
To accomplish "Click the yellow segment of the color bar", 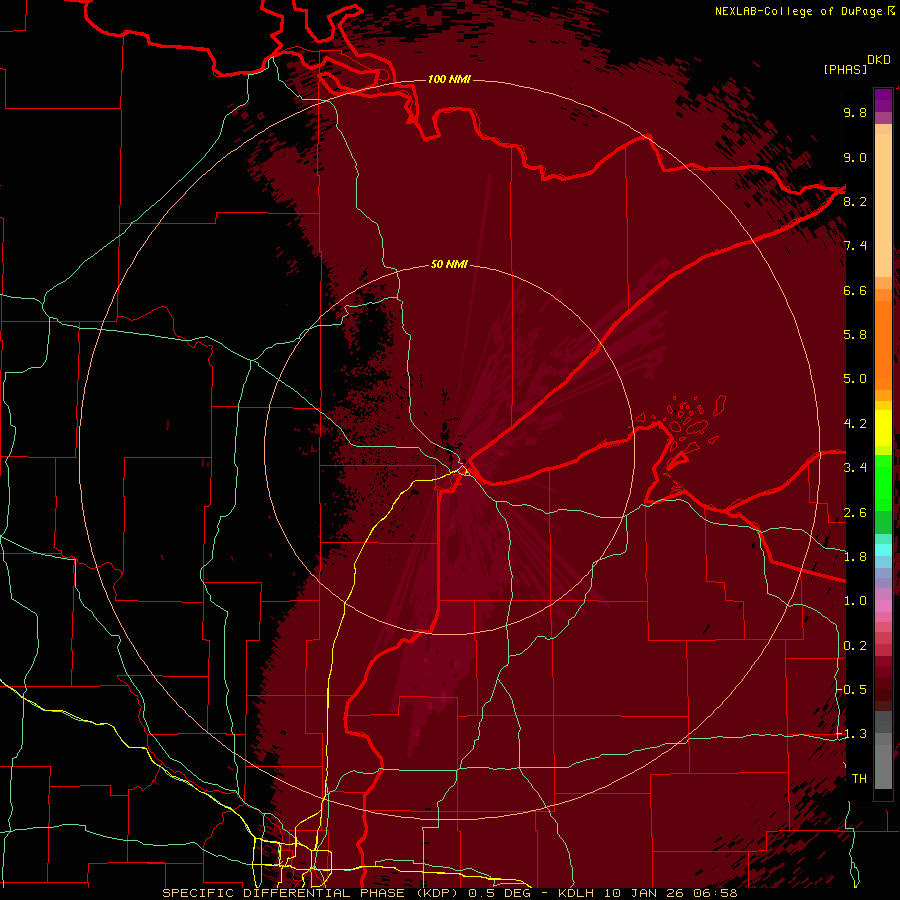I will pos(883,428).
